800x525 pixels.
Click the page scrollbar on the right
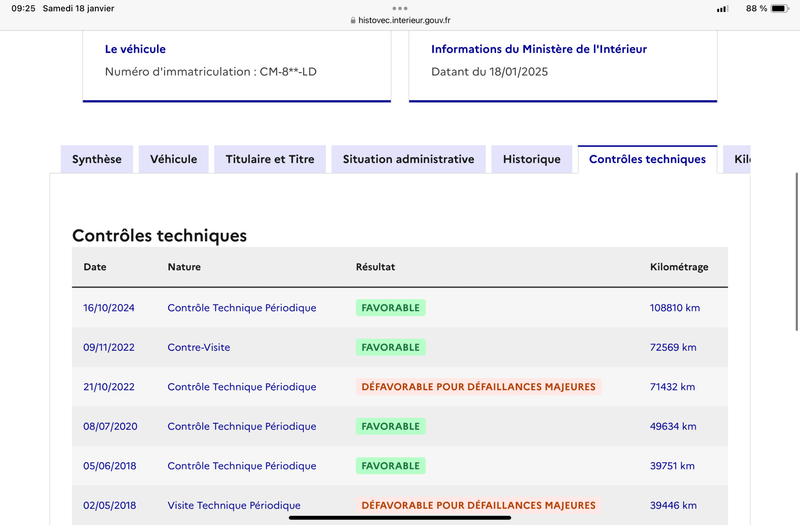pyautogui.click(x=796, y=252)
